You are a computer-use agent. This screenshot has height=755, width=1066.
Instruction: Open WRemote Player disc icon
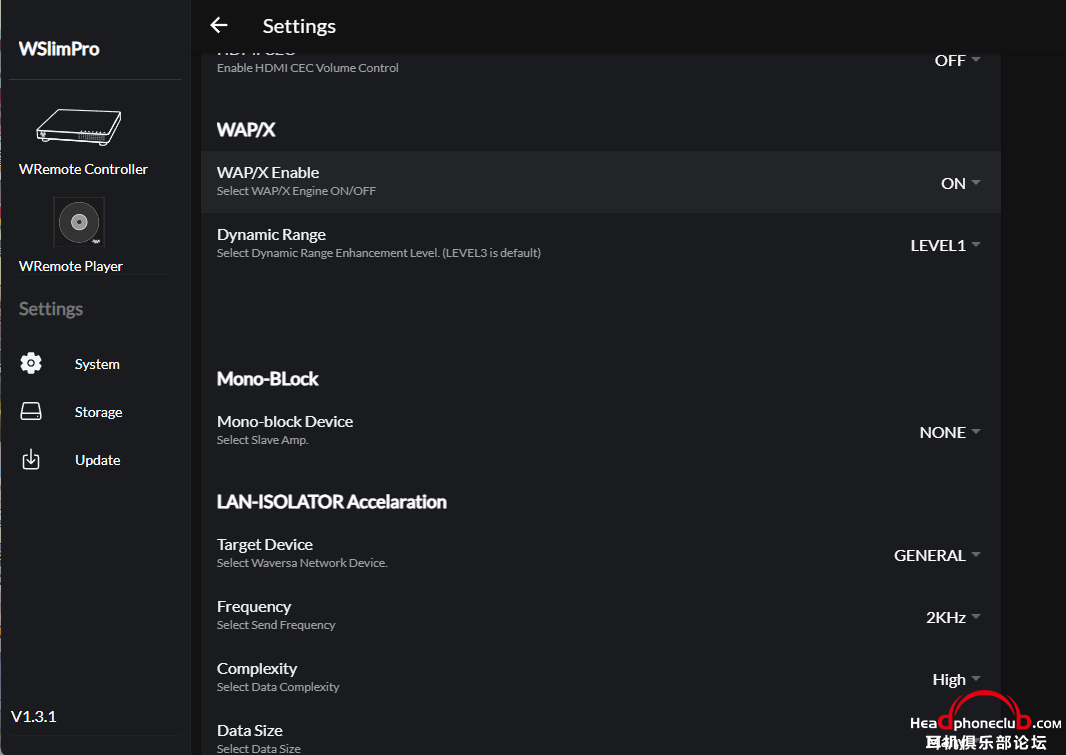[x=79, y=222]
